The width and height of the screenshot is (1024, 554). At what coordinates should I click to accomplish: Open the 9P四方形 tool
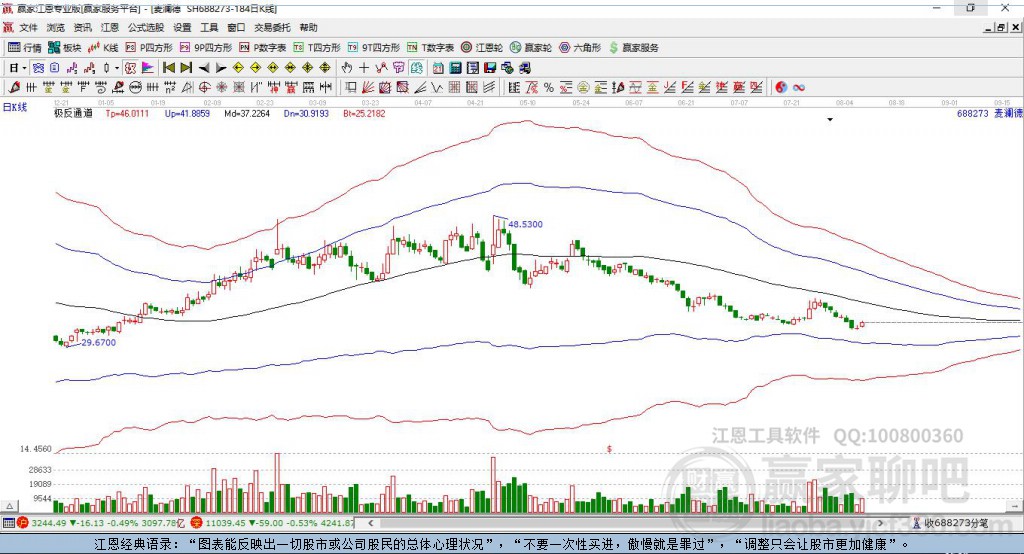pyautogui.click(x=206, y=48)
